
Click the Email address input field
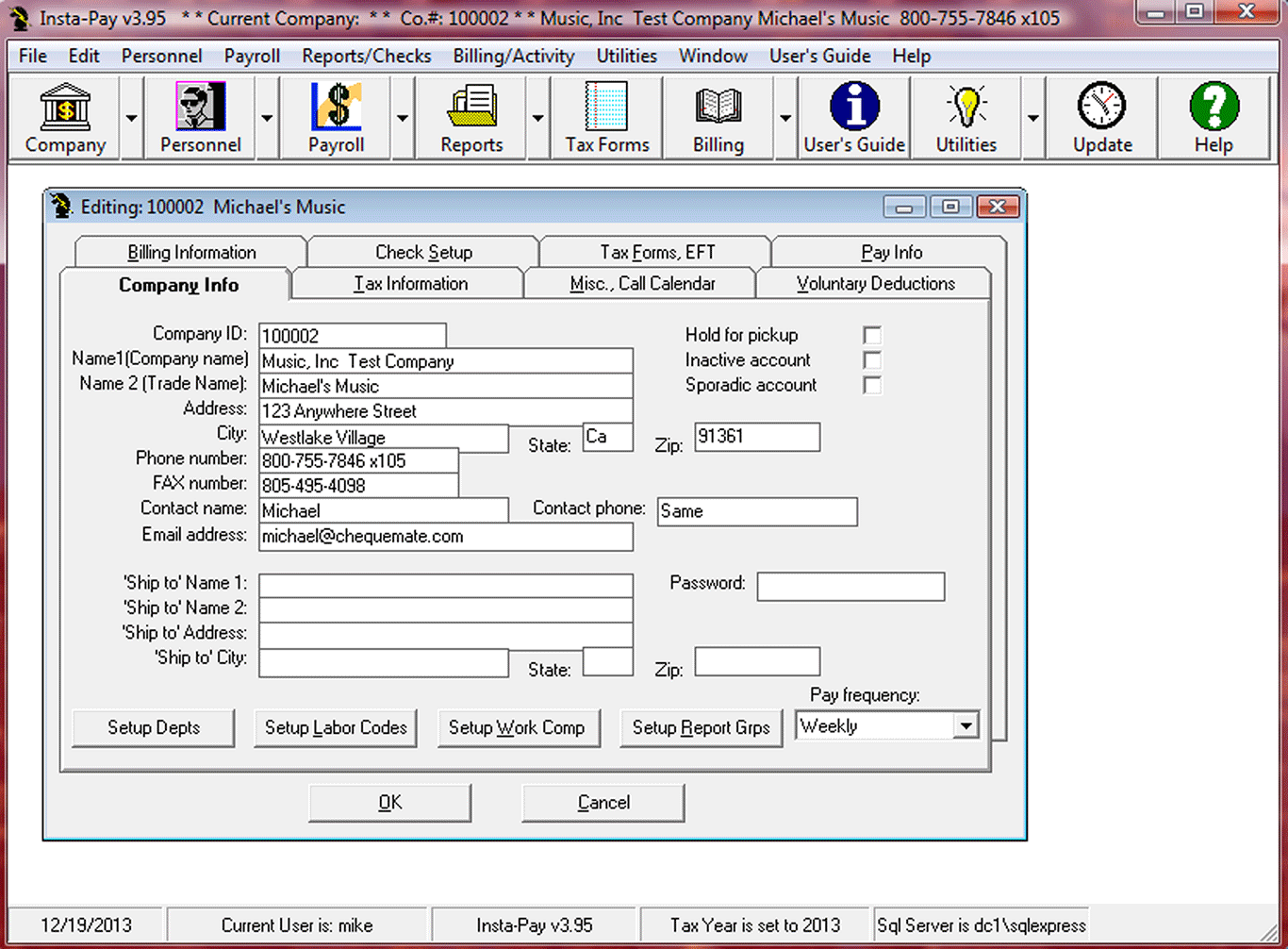click(x=445, y=537)
